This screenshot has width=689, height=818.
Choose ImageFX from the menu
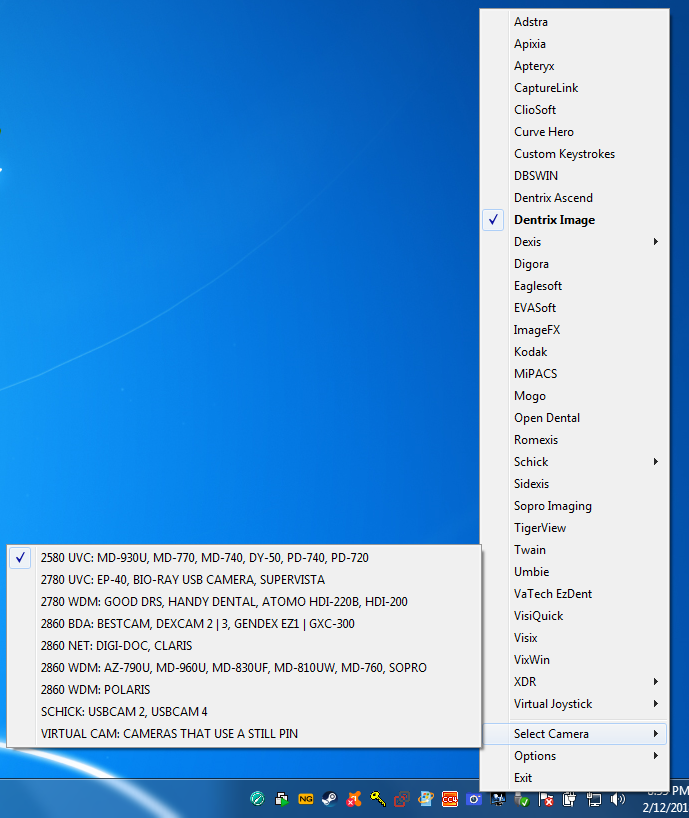coord(574,330)
